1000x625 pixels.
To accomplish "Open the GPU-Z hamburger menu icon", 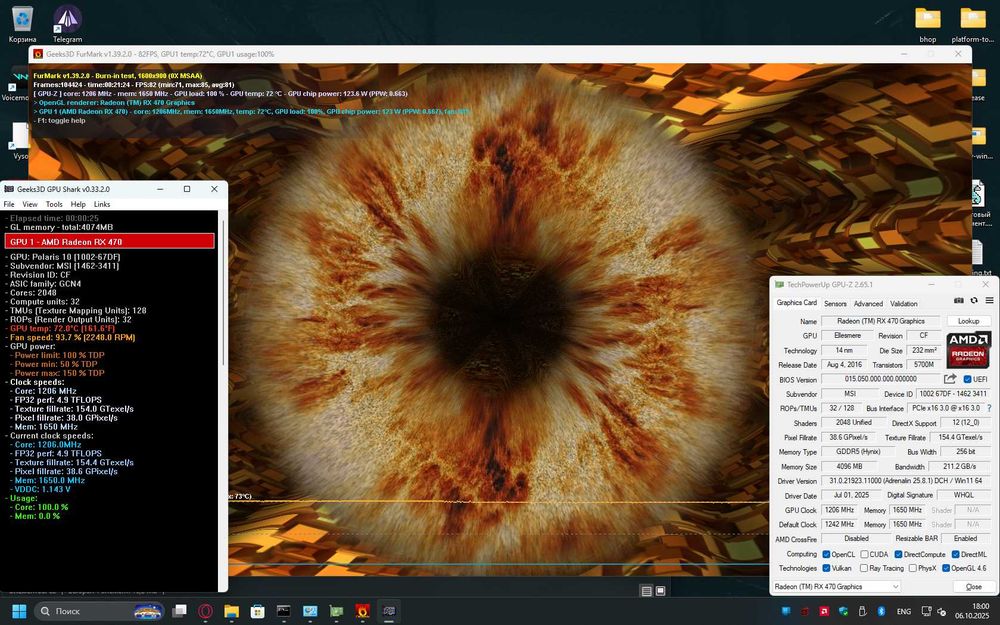I will pyautogui.click(x=987, y=301).
